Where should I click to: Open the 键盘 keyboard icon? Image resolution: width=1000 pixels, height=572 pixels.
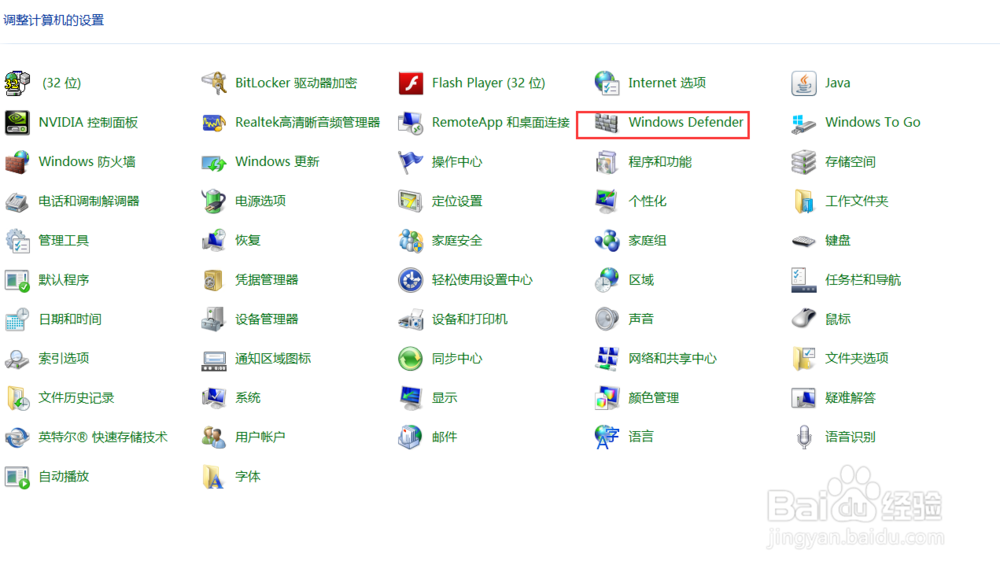pos(804,241)
